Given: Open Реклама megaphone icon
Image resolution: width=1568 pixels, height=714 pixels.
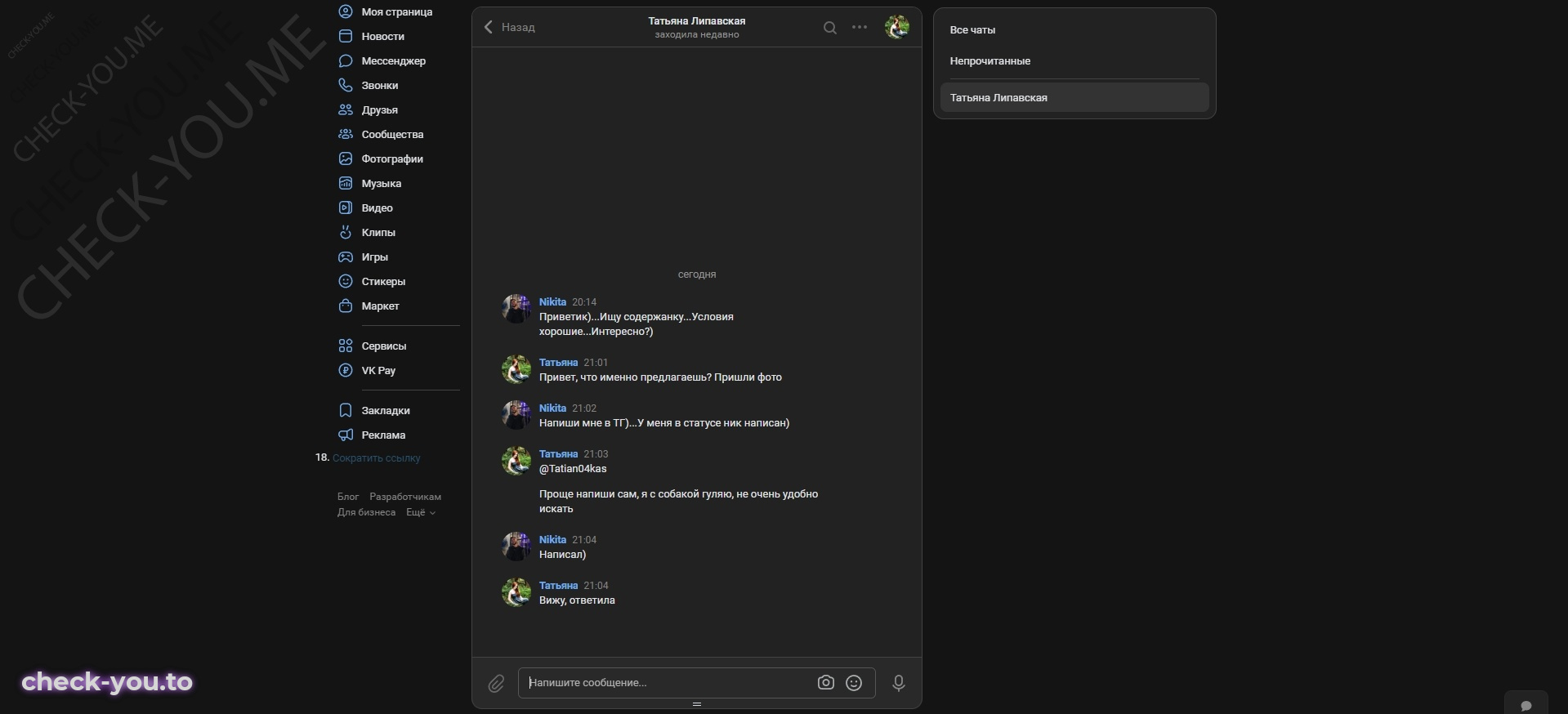Looking at the screenshot, I should click(x=346, y=435).
